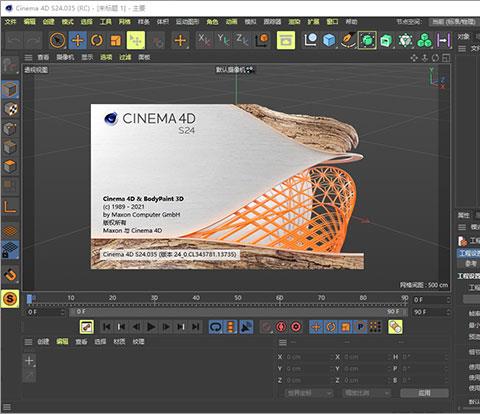Open the 帮助 (Help) menu

[x=351, y=22]
